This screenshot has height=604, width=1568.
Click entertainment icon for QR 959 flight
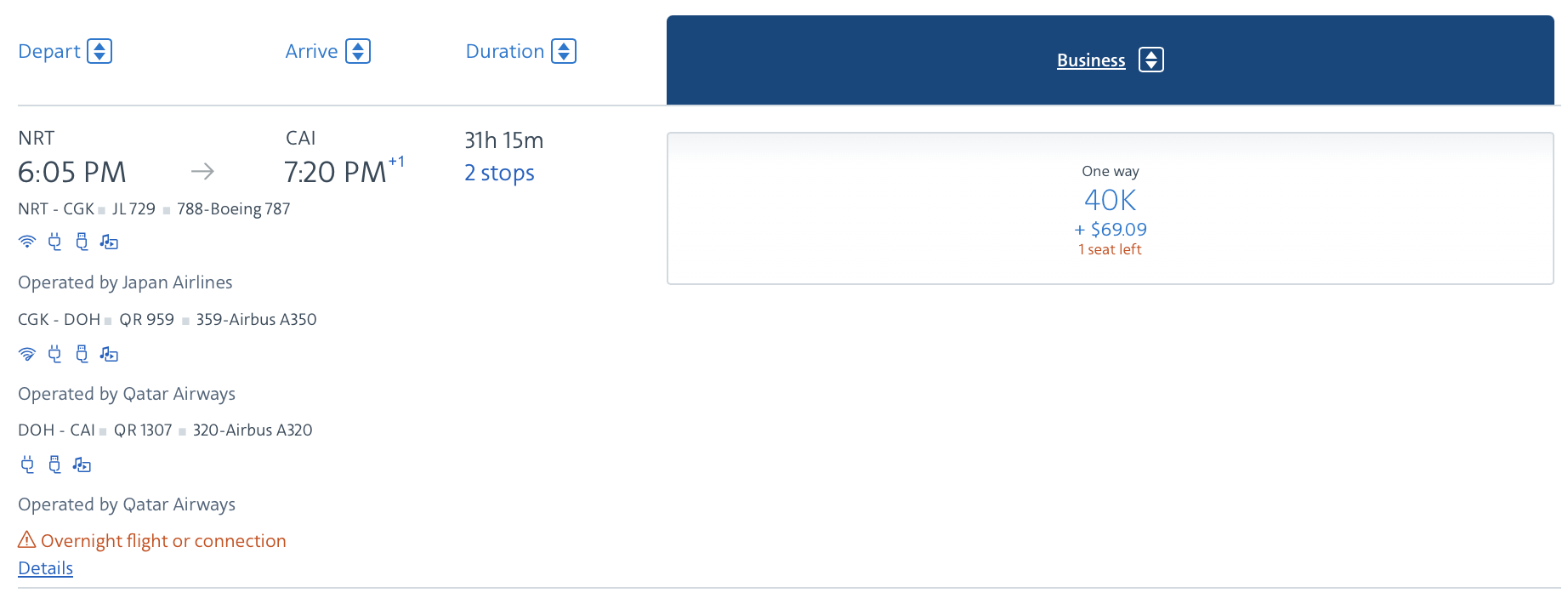coord(109,354)
